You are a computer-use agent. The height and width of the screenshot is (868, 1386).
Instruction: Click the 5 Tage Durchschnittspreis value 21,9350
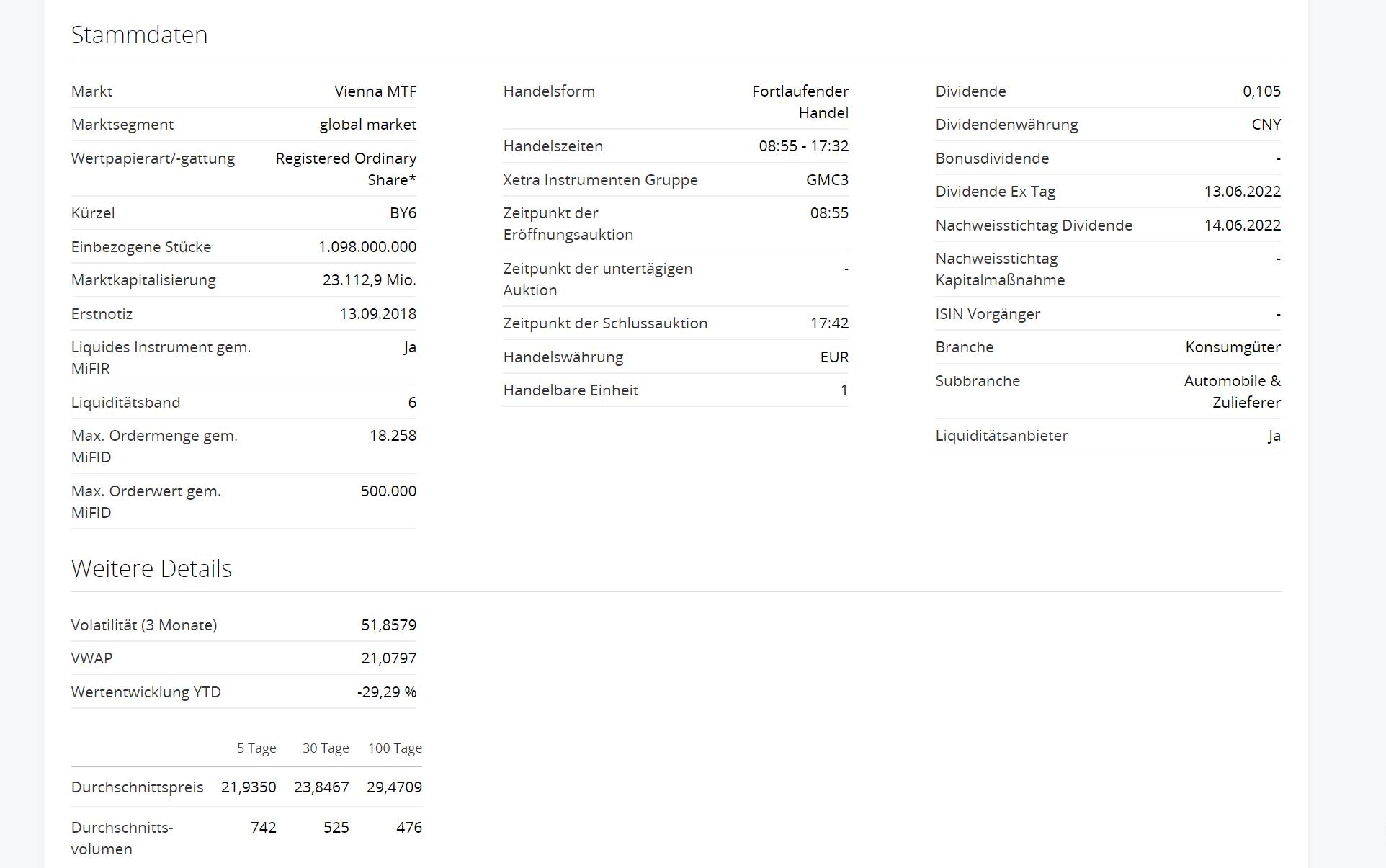point(249,787)
